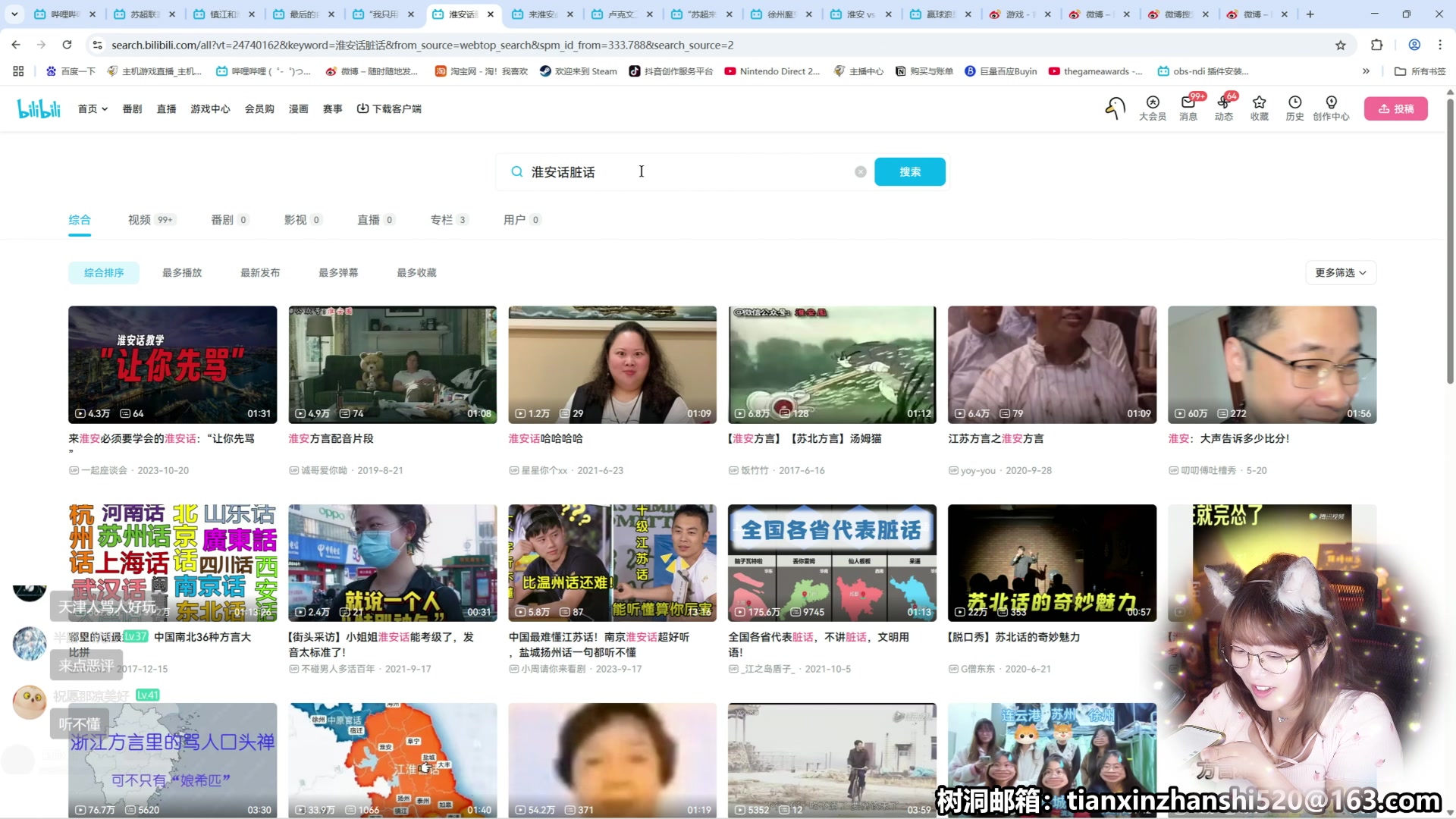Click the 搜索 button
Screen dimensions: 1456x819
click(x=910, y=172)
